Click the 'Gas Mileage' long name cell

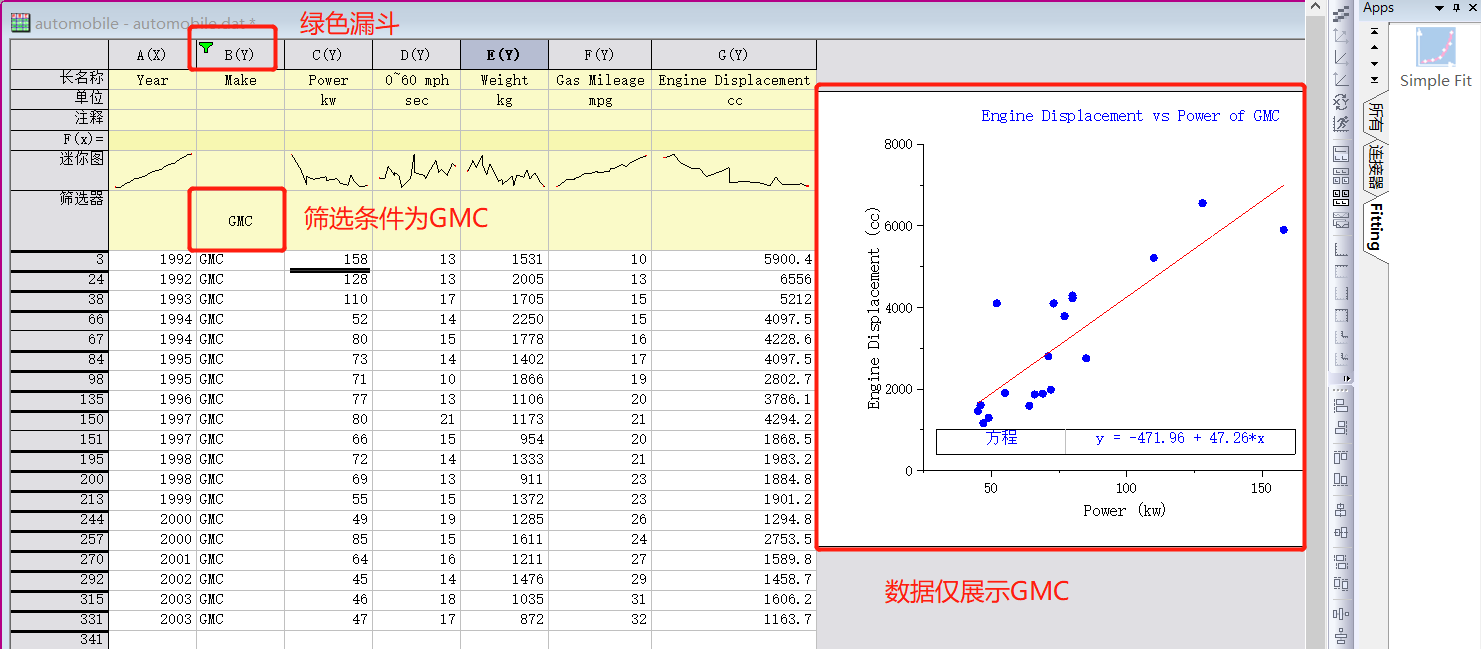(600, 80)
